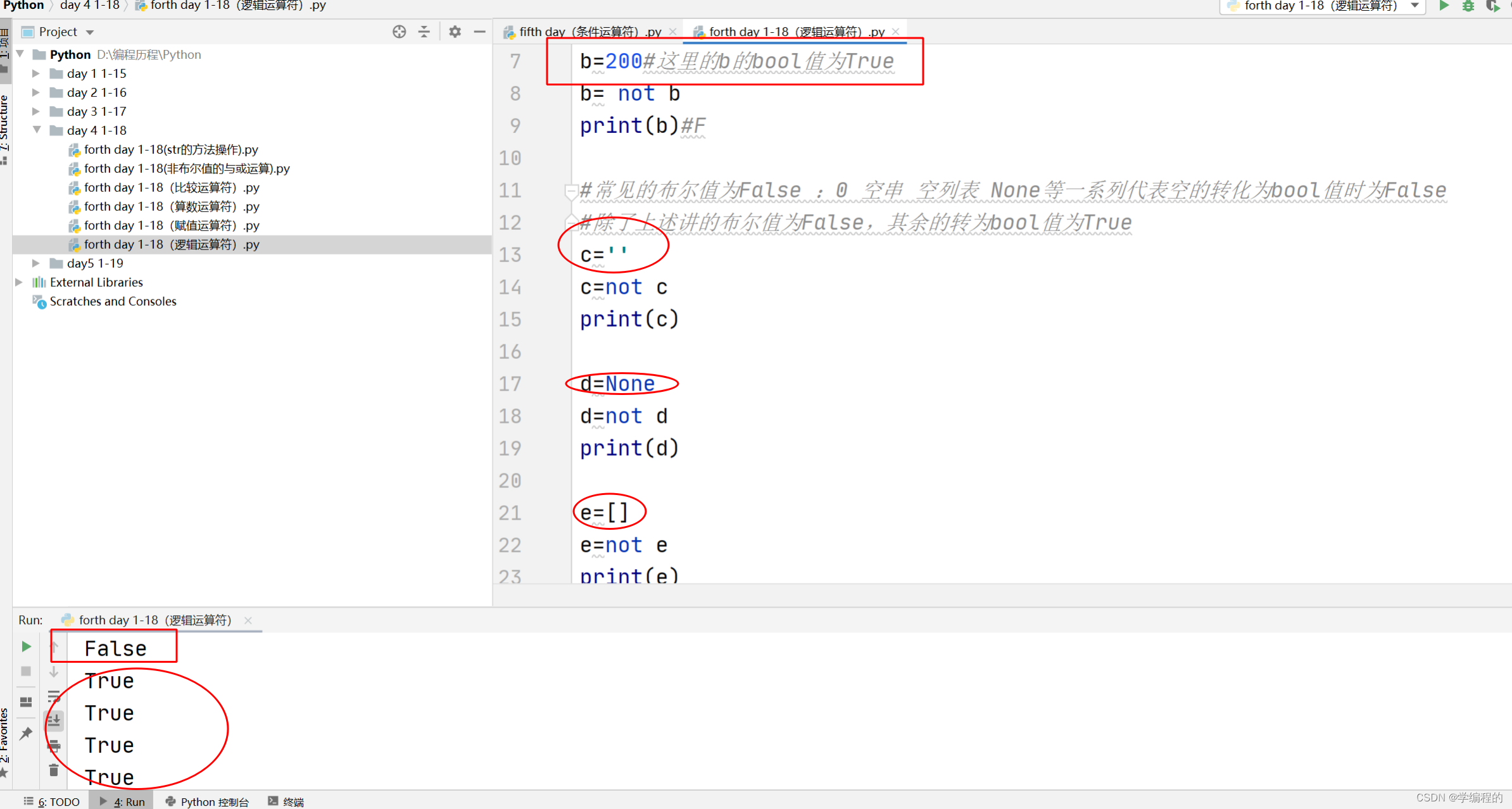
Task: Click the file name breadcrumb in navigation bar
Action: [x=231, y=6]
